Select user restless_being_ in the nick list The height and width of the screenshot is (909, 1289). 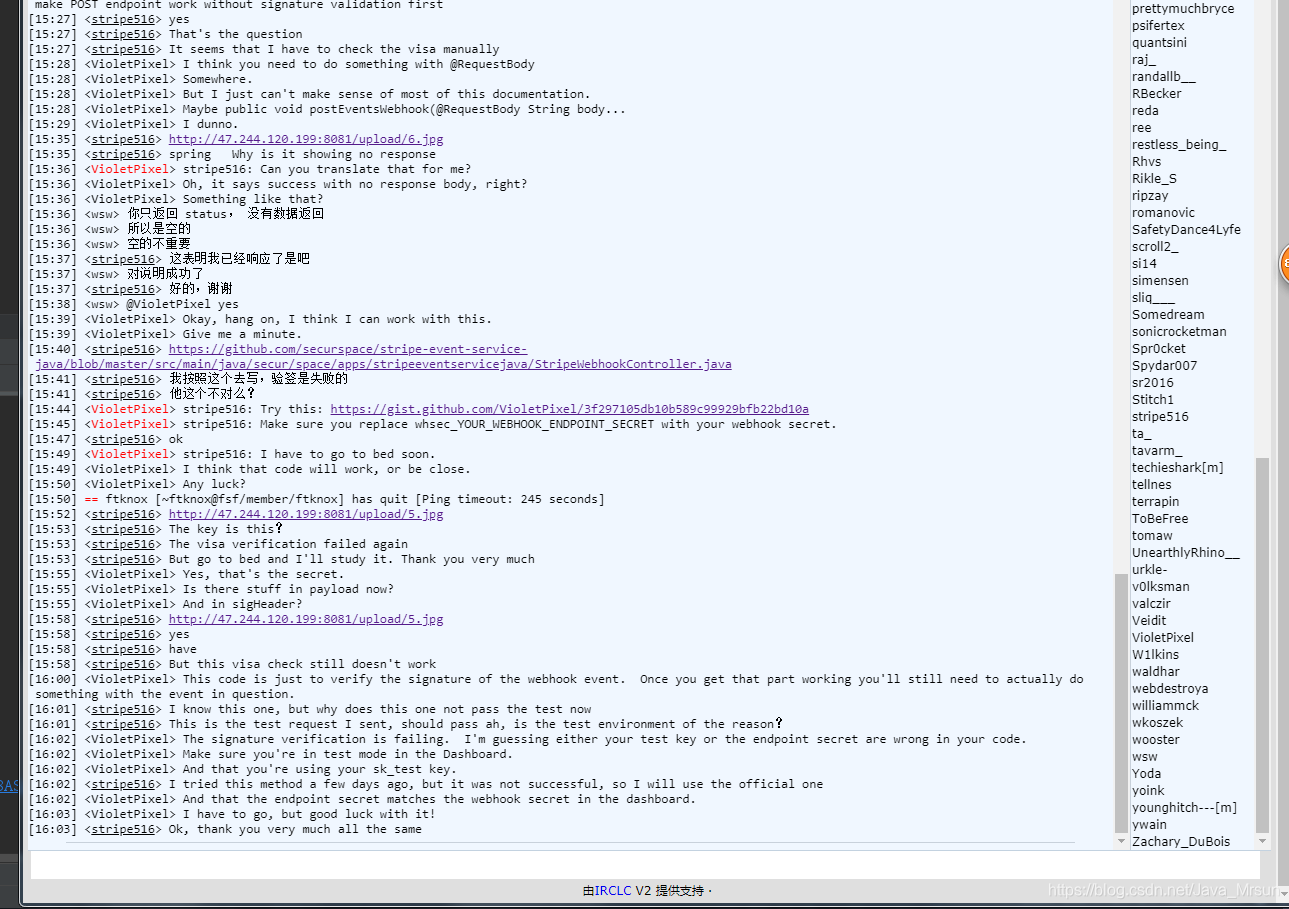pos(1179,145)
